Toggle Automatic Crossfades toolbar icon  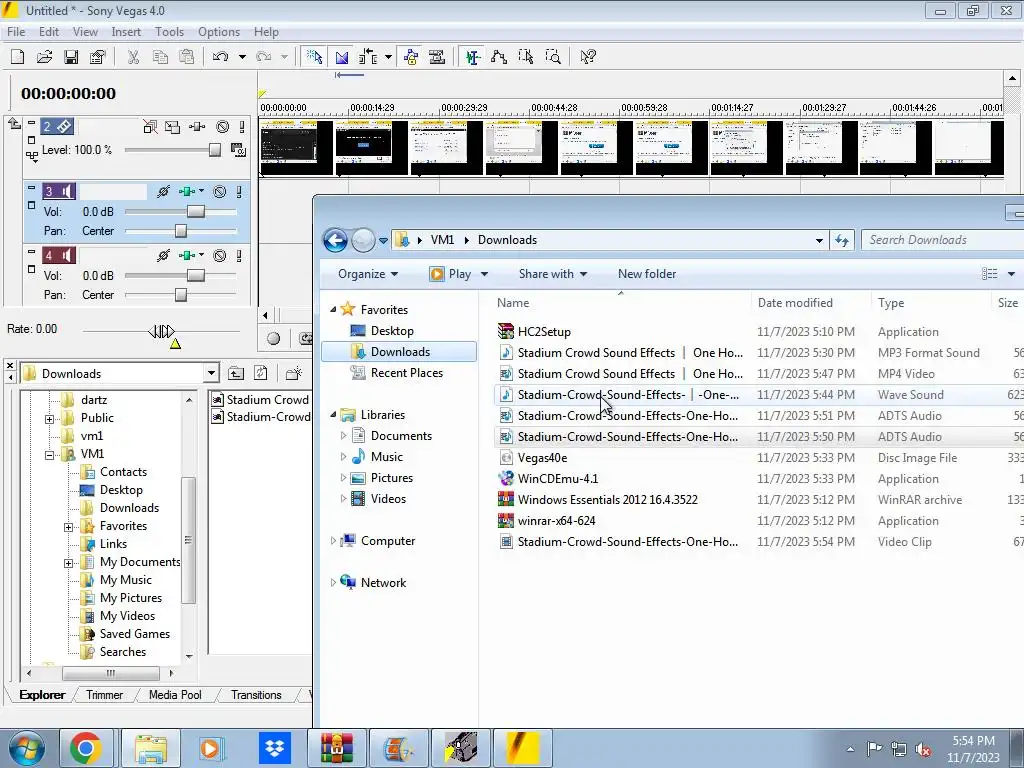coord(342,57)
